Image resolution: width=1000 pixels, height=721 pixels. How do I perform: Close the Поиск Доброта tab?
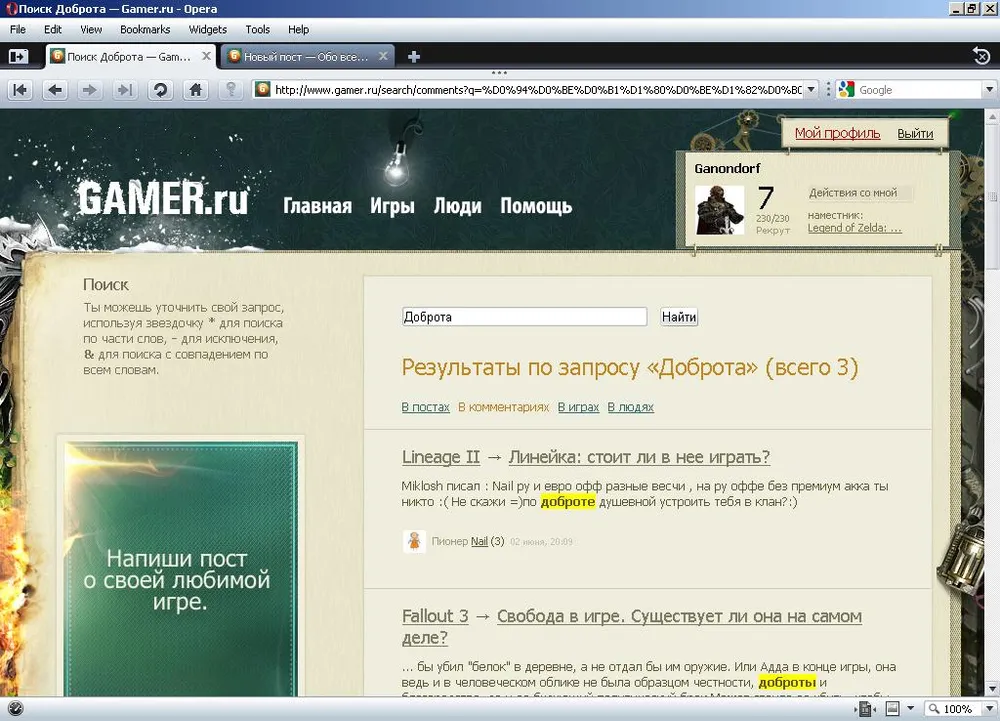click(206, 56)
